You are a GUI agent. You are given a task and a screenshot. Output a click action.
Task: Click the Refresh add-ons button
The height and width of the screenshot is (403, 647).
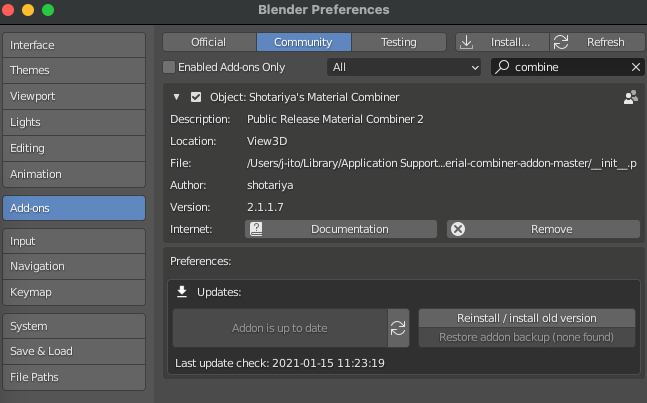(597, 42)
